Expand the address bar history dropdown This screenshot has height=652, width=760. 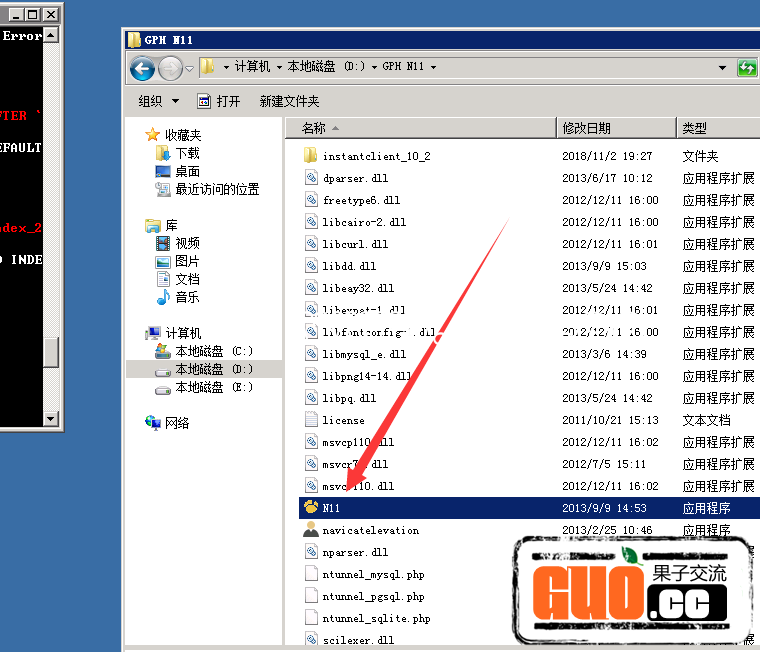tap(722, 68)
